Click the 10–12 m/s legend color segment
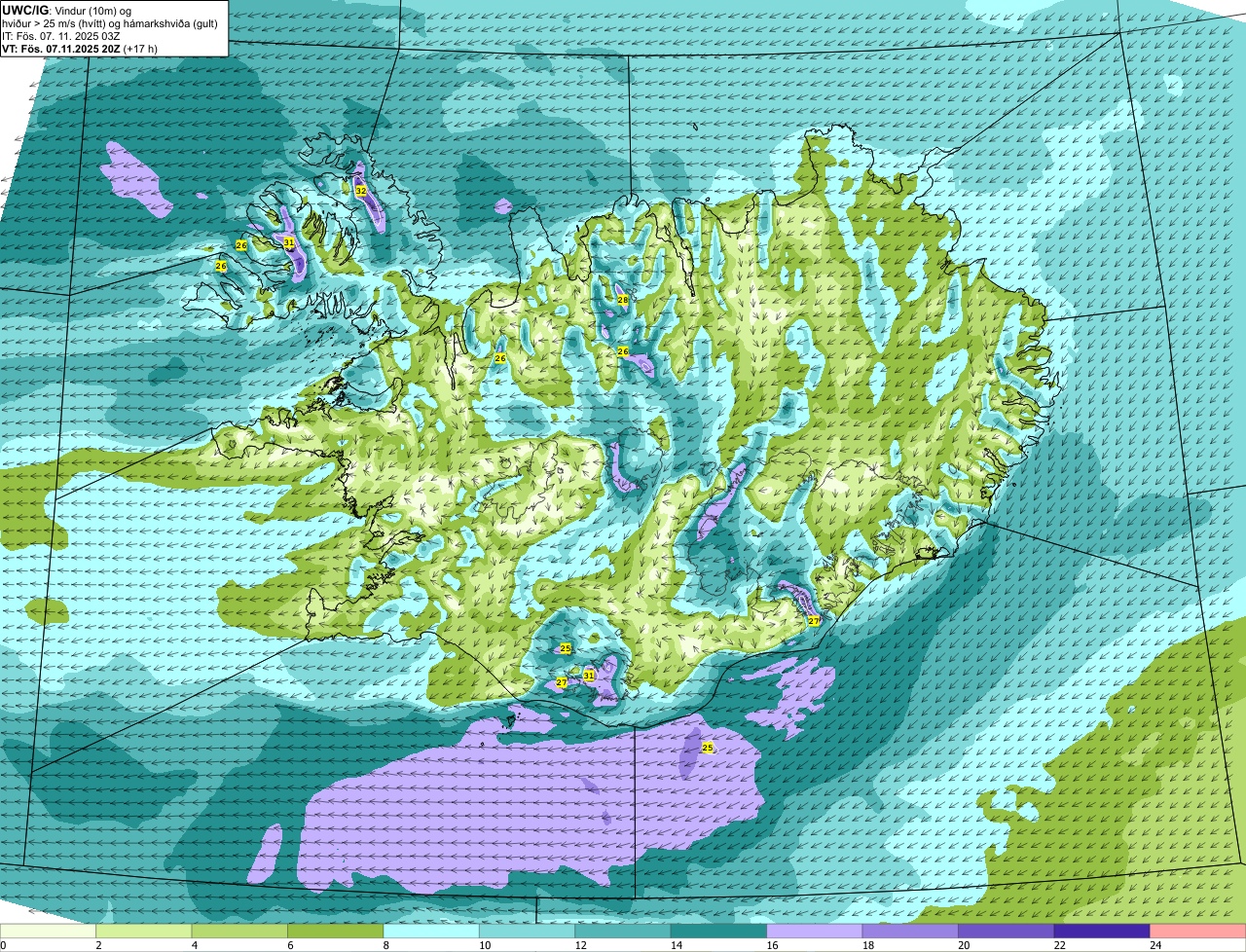Viewport: 1246px width, 952px height. click(528, 932)
